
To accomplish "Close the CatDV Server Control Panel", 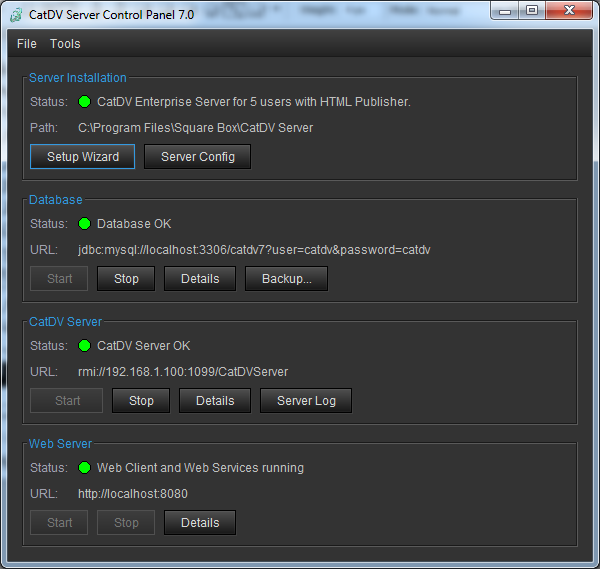I will pyautogui.click(x=569, y=10).
